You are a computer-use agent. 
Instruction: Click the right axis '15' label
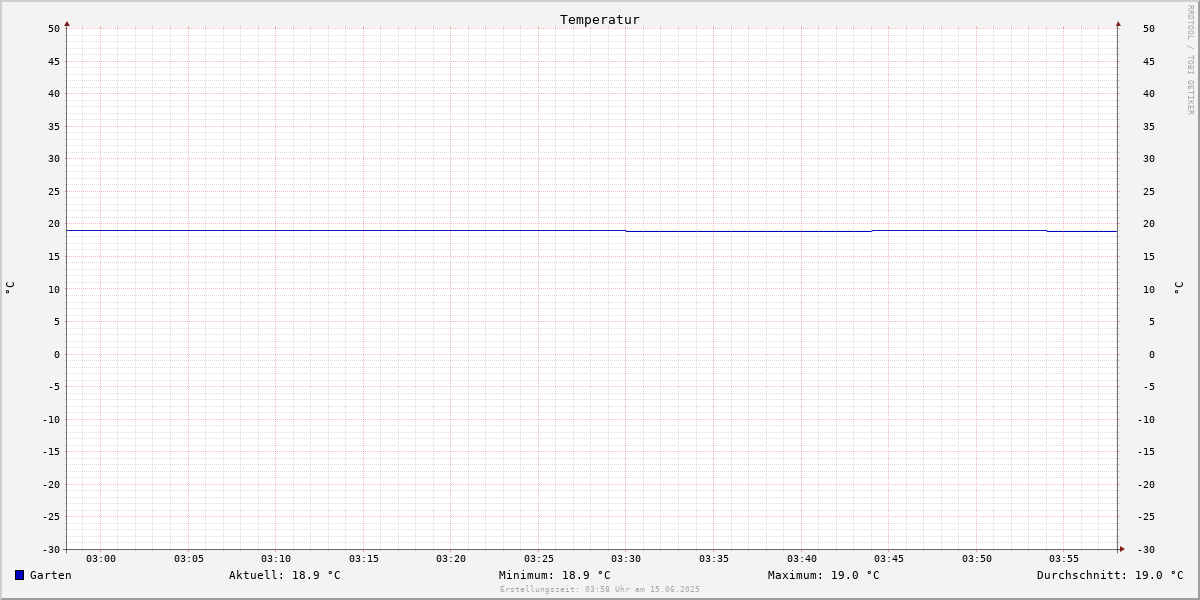click(x=1149, y=256)
